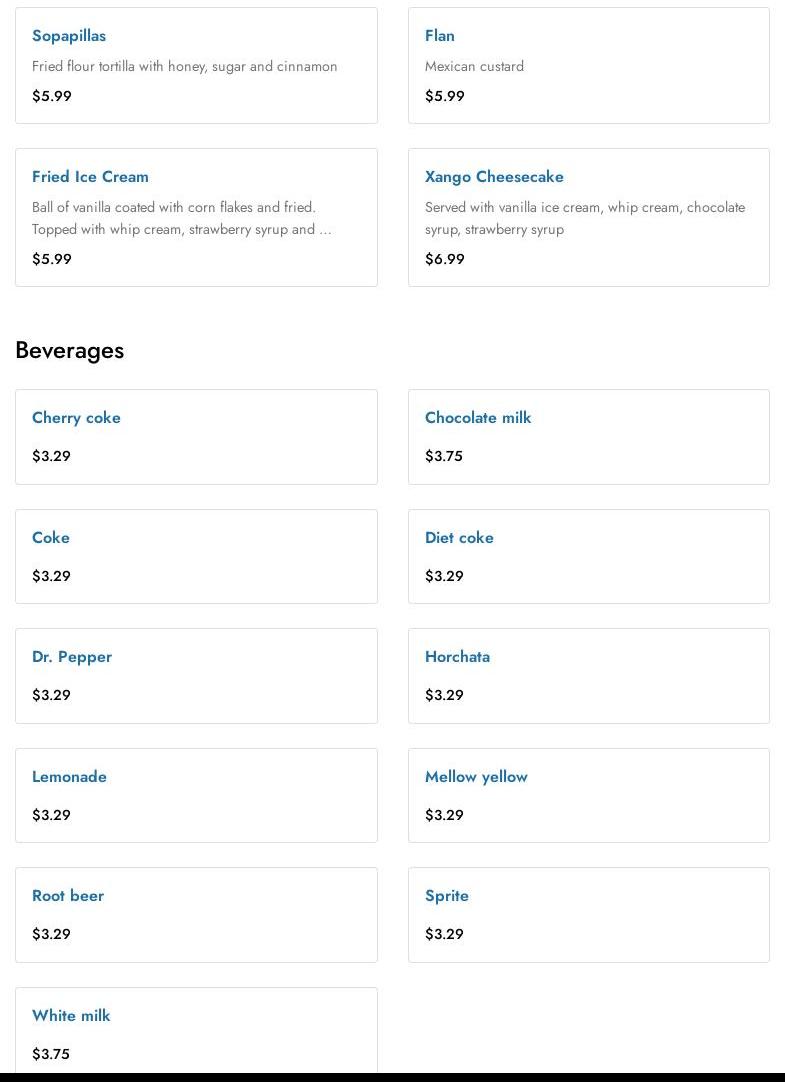Select the Cherry coke beverage
785x1082 pixels.
click(76, 418)
